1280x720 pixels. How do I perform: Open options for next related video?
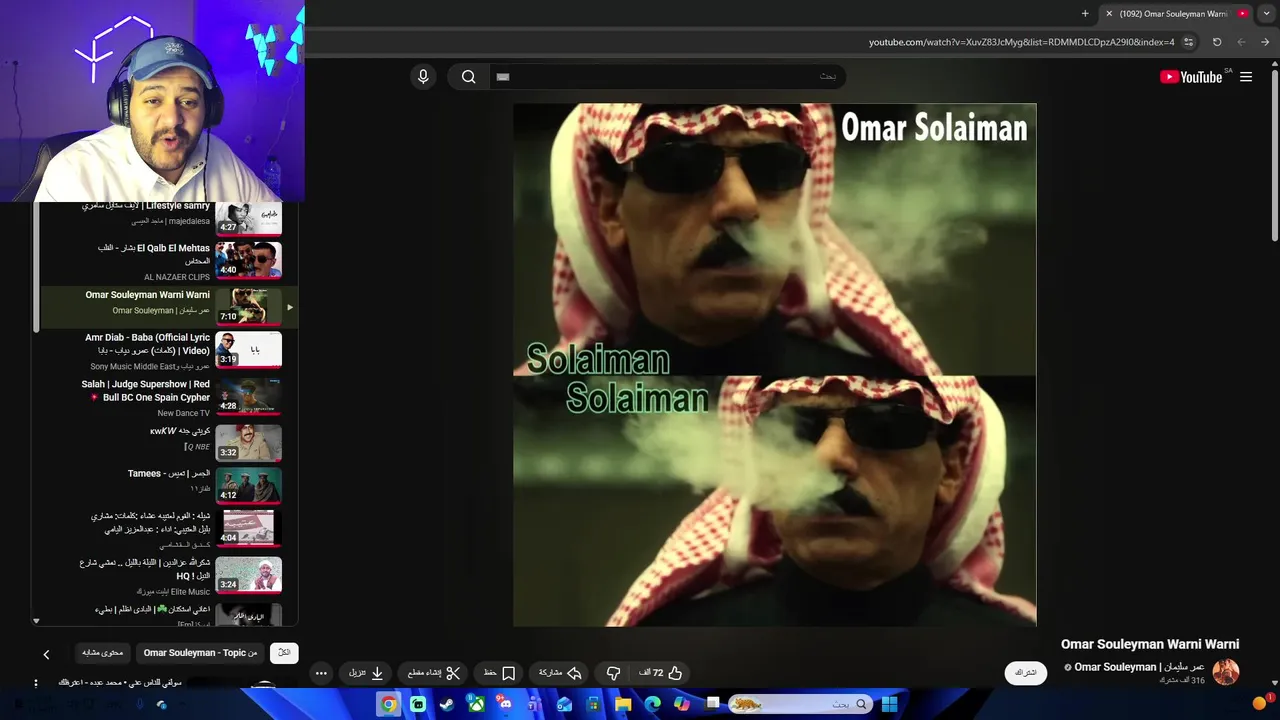pyautogui.click(x=36, y=684)
